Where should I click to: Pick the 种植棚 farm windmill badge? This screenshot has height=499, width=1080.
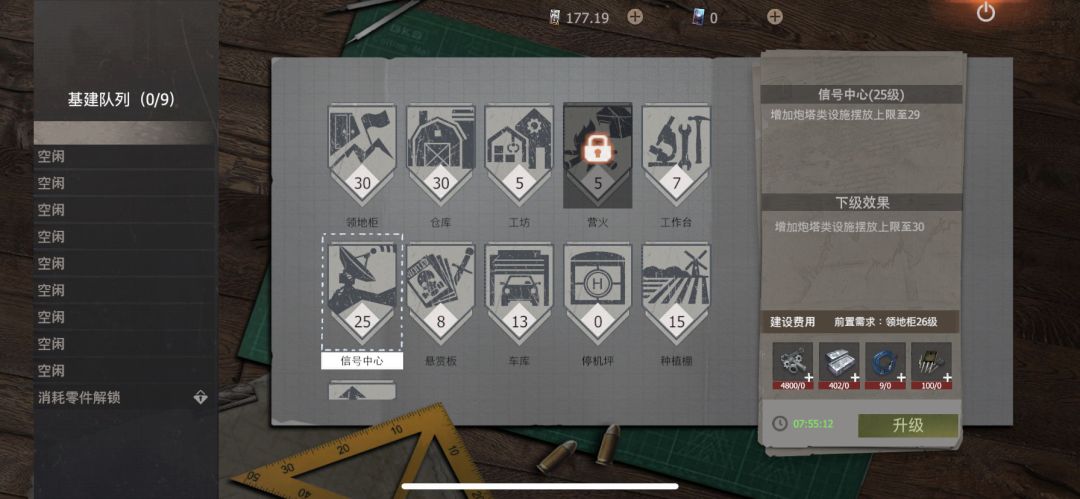pyautogui.click(x=676, y=294)
